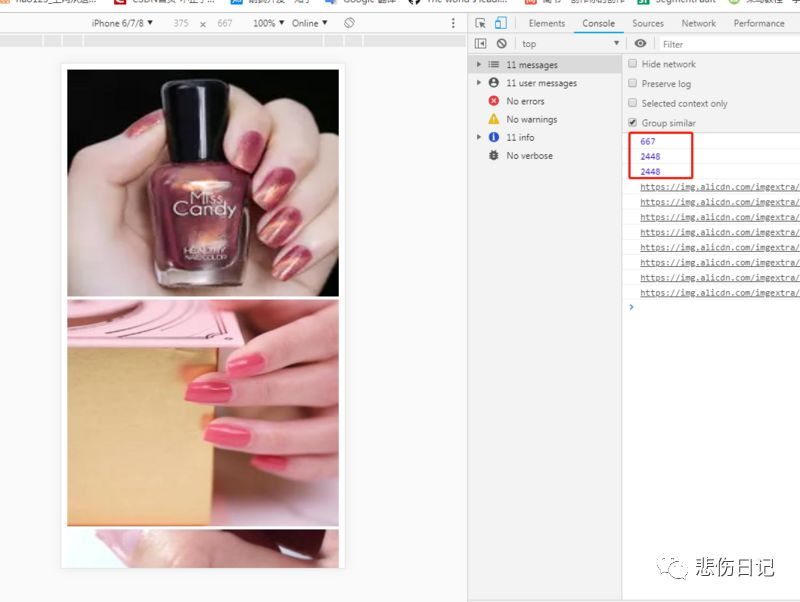Viewport: 800px width, 602px height.
Task: Click the blue 11 info icon
Action: click(x=494, y=137)
